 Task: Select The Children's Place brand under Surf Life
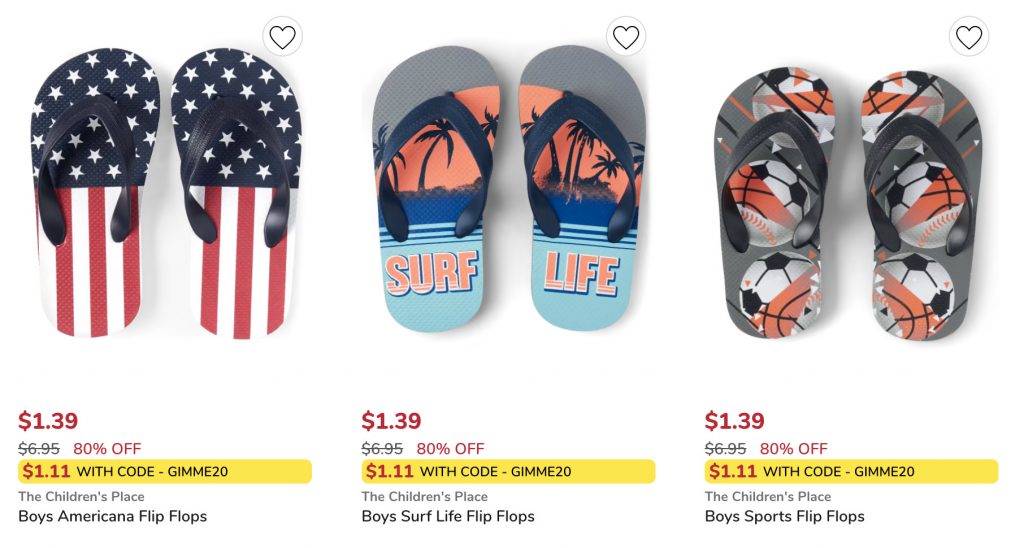[x=424, y=496]
